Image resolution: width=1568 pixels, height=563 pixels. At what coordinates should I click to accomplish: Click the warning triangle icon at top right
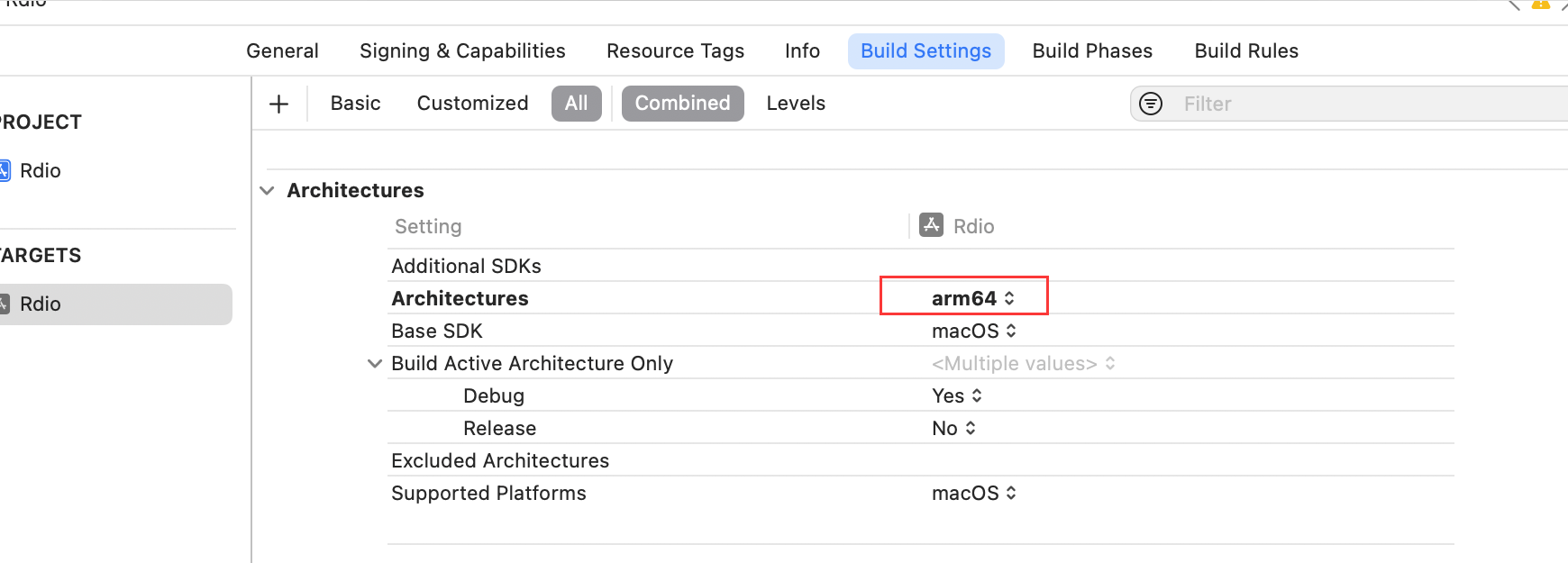(x=1540, y=5)
